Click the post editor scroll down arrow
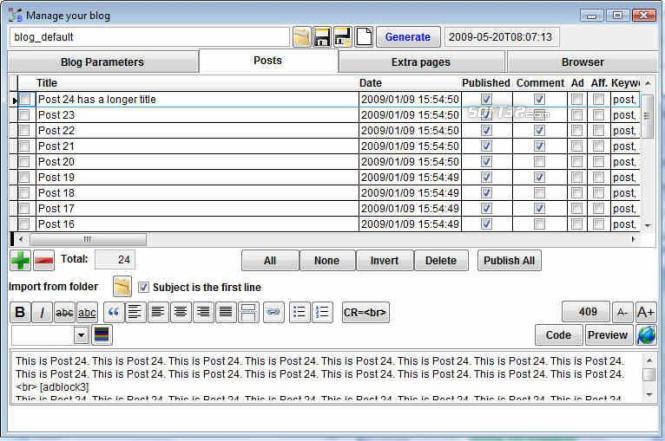Screen dimensions: 665x441 (649, 394)
